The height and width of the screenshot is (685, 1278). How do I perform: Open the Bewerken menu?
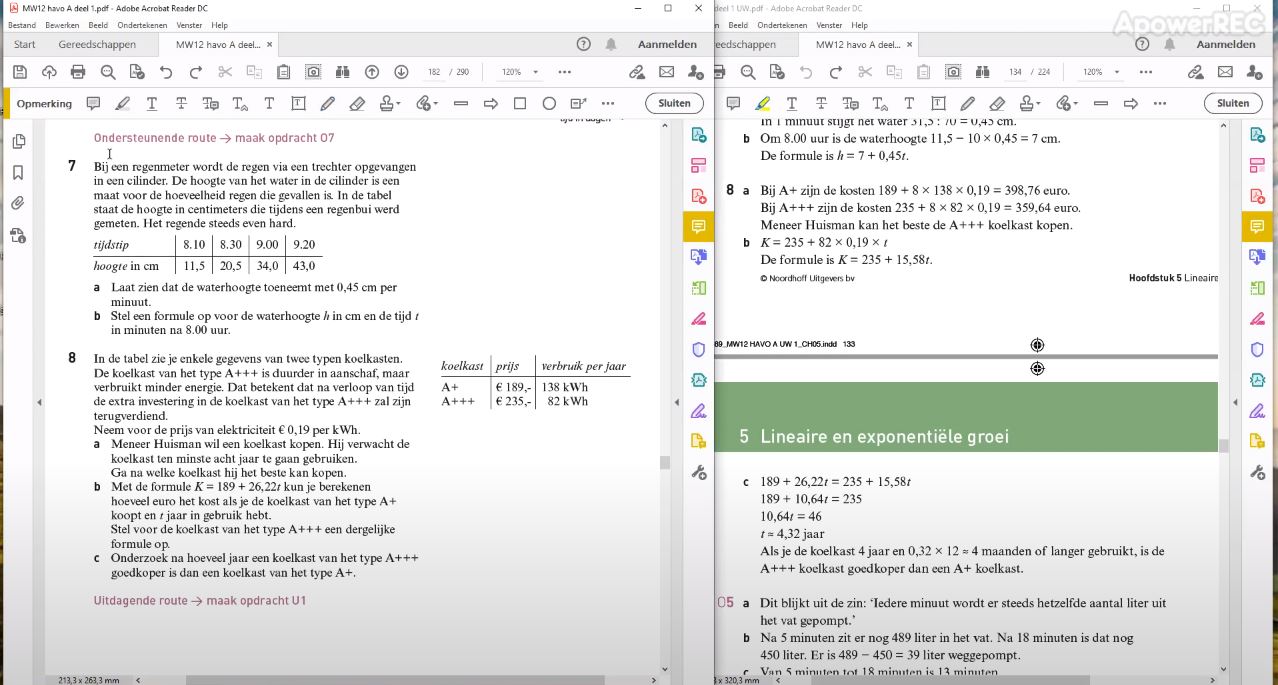tap(62, 25)
